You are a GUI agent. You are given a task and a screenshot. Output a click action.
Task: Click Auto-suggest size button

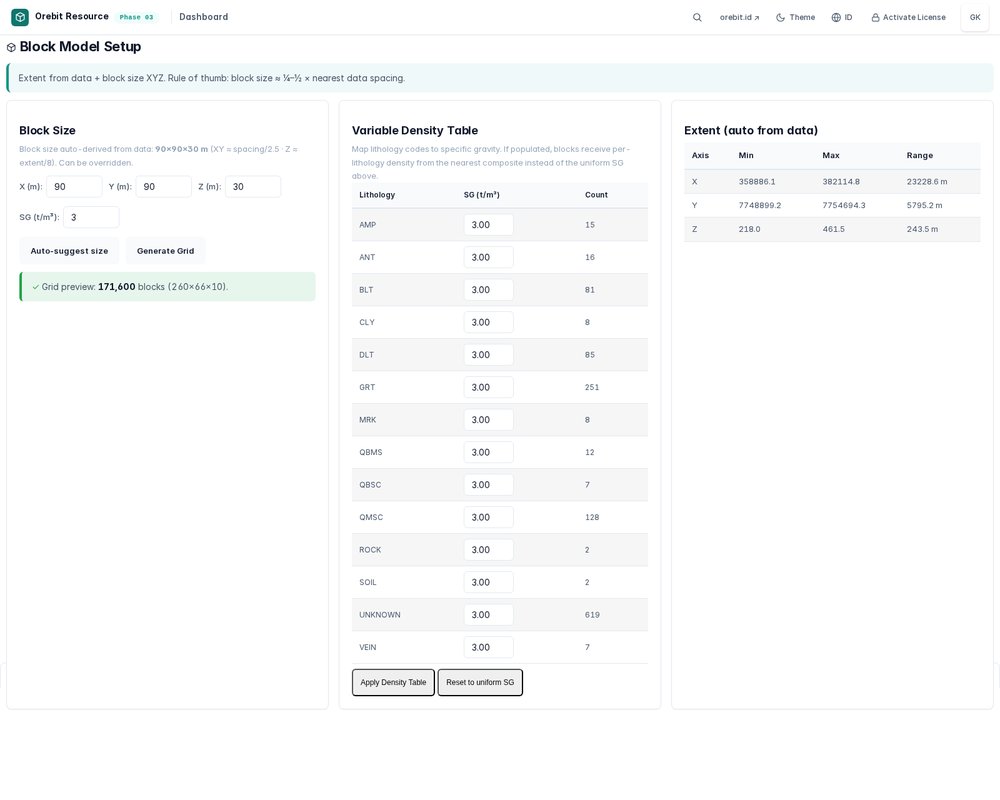click(x=69, y=251)
